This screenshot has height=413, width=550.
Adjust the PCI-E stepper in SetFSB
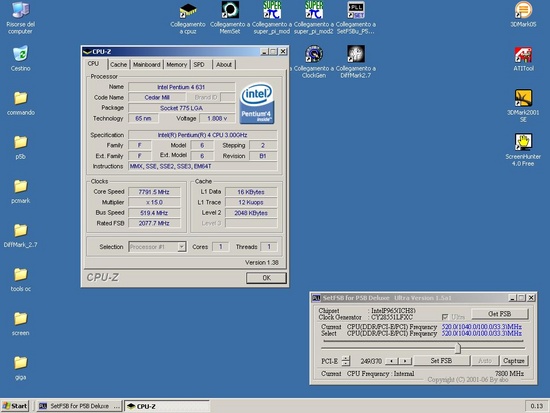pos(346,360)
